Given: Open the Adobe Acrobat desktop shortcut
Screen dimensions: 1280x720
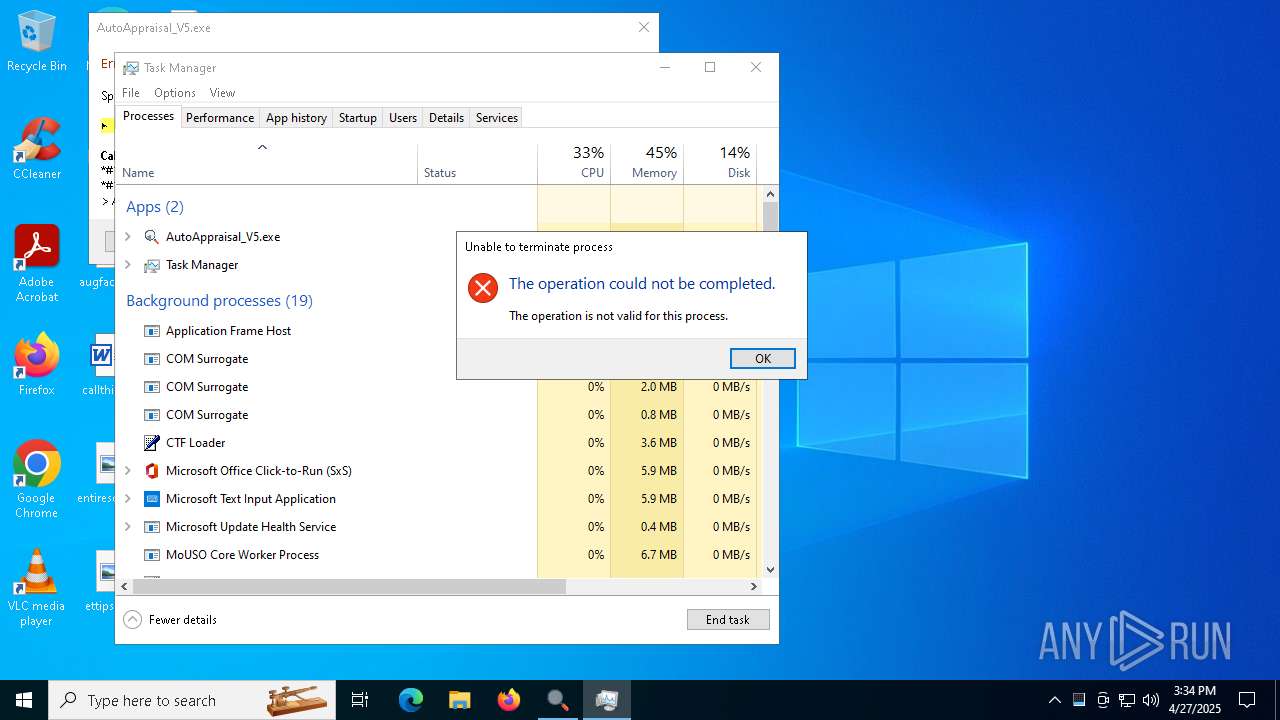Looking at the screenshot, I should tap(37, 264).
